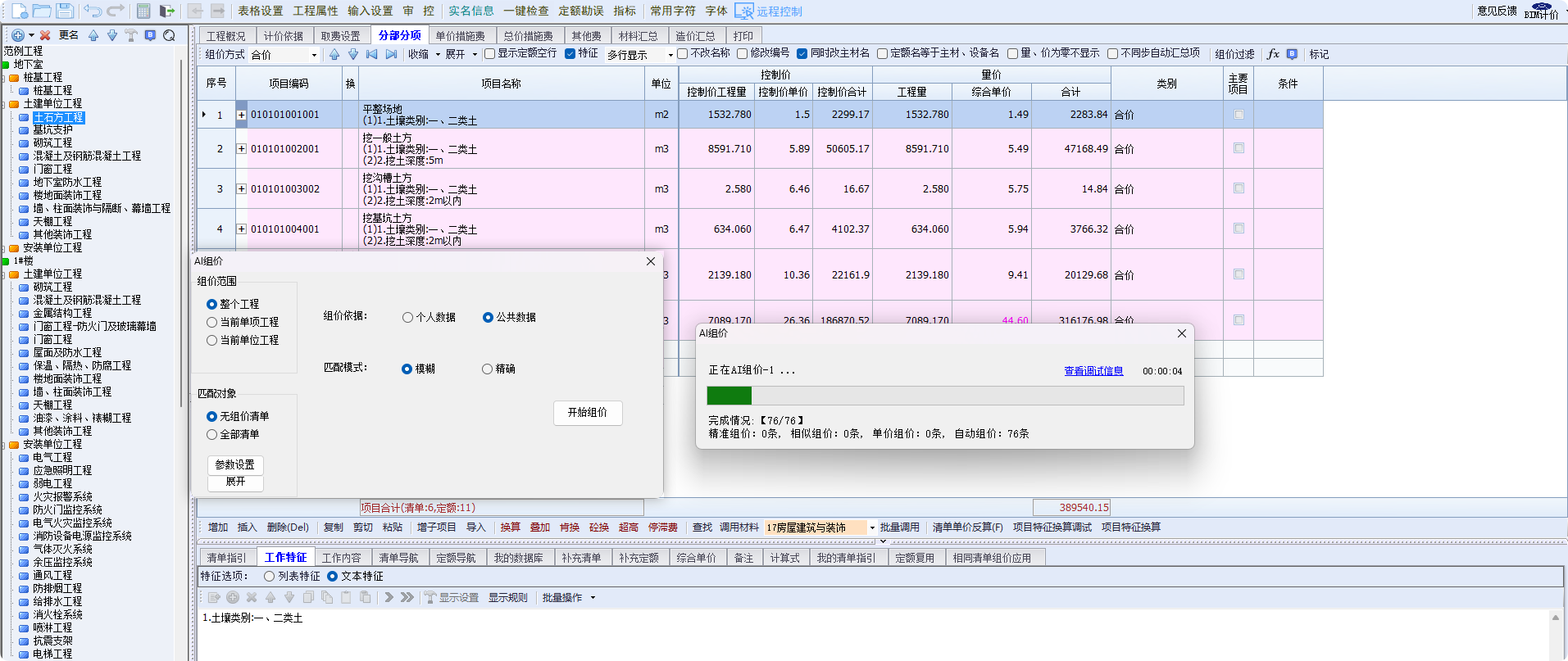The width and height of the screenshot is (1568, 661).
Task: Open the 查看调试信息 link
Action: tap(1093, 371)
